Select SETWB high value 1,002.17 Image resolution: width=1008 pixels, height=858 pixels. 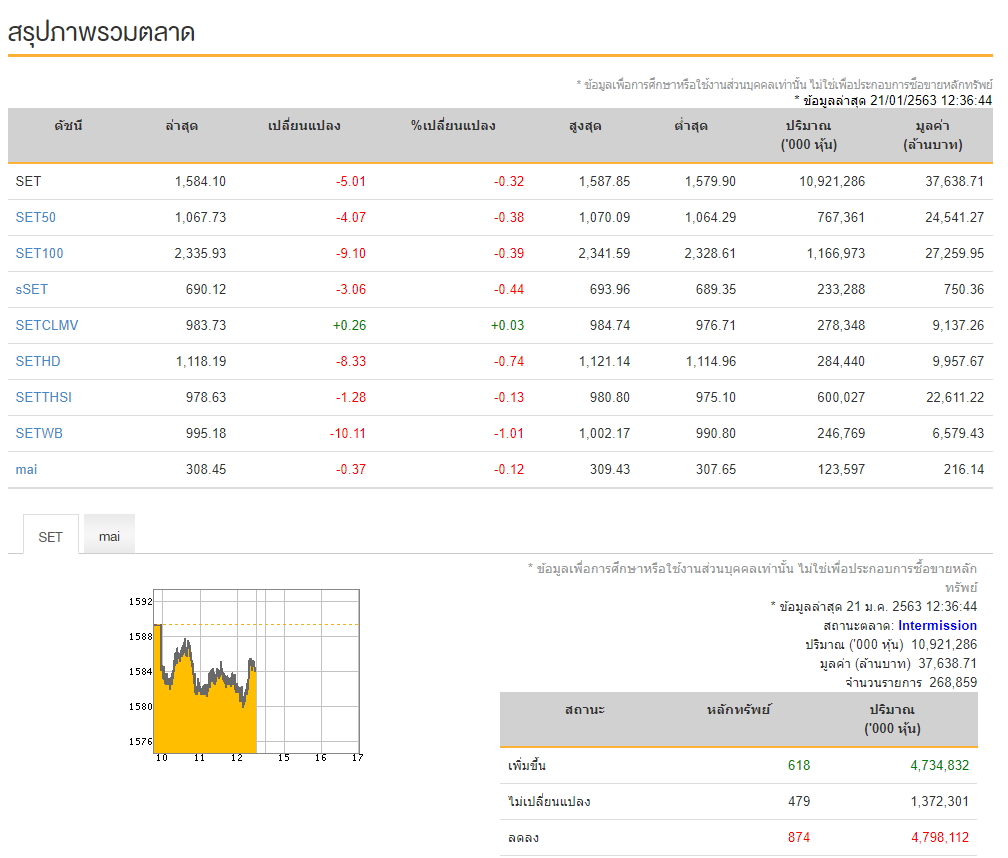(x=604, y=433)
